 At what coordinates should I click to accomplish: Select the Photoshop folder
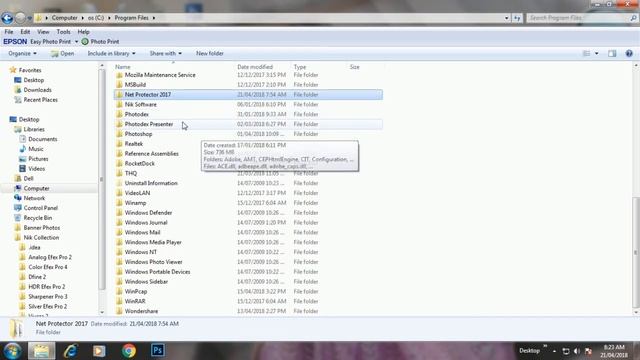coord(138,134)
